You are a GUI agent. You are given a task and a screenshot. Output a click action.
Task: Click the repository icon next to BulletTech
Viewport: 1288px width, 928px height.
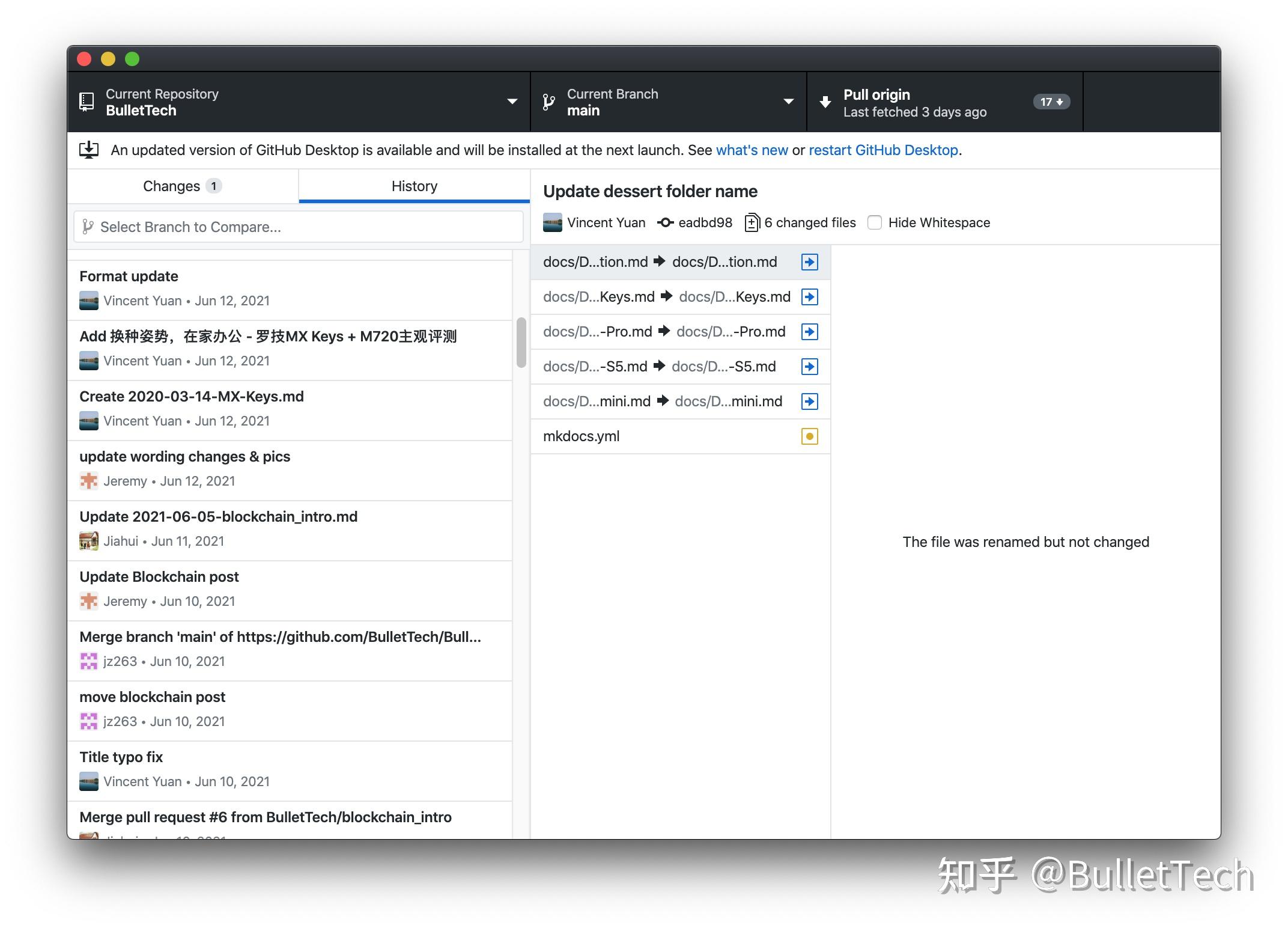tap(87, 102)
